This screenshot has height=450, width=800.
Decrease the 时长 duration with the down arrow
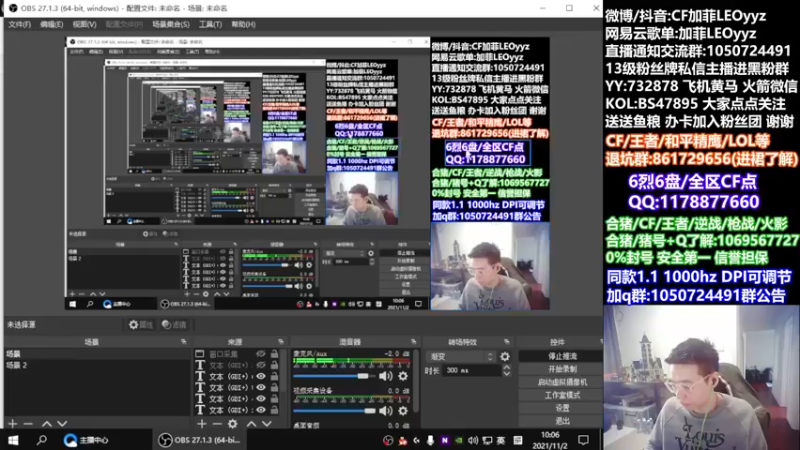506,373
